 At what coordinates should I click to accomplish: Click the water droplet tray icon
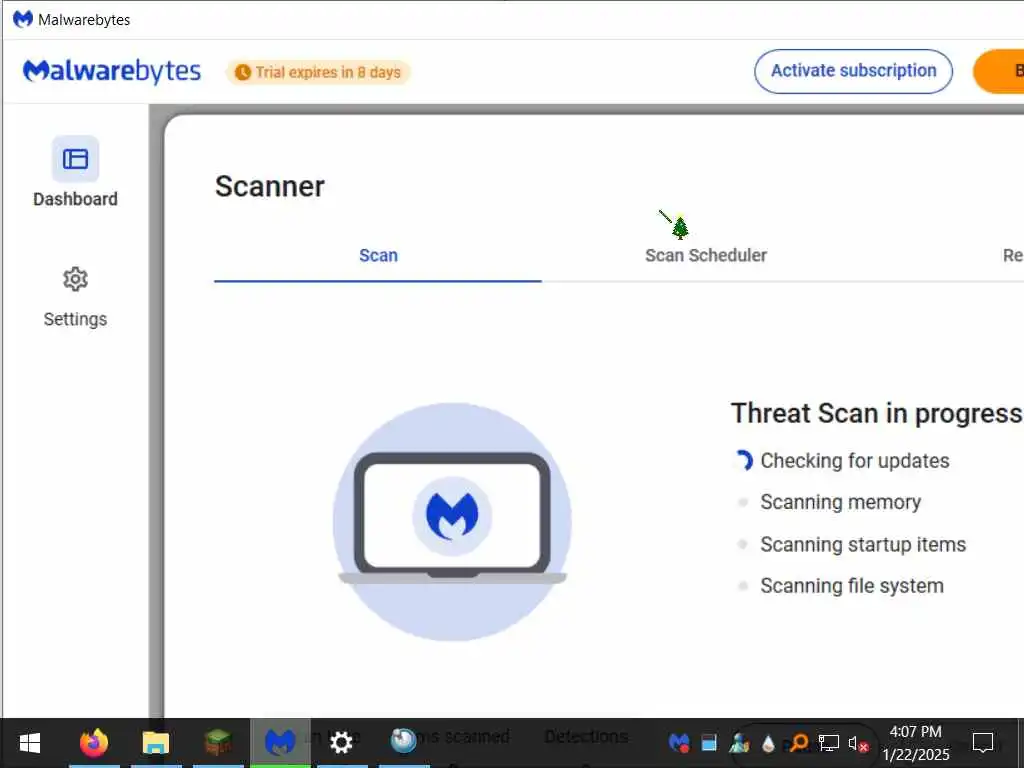(x=769, y=743)
